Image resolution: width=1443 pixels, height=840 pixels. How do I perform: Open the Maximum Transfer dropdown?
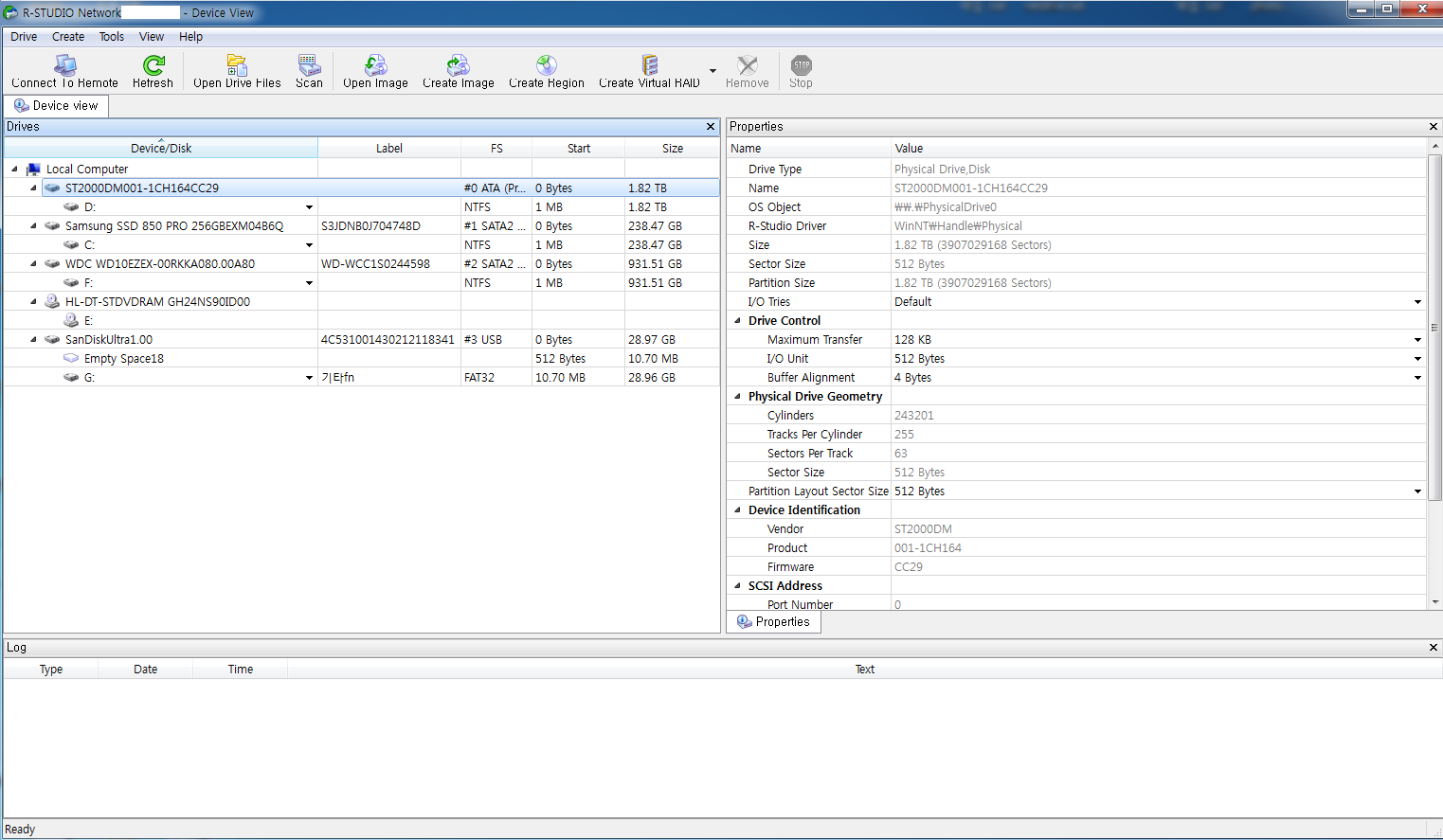1417,340
